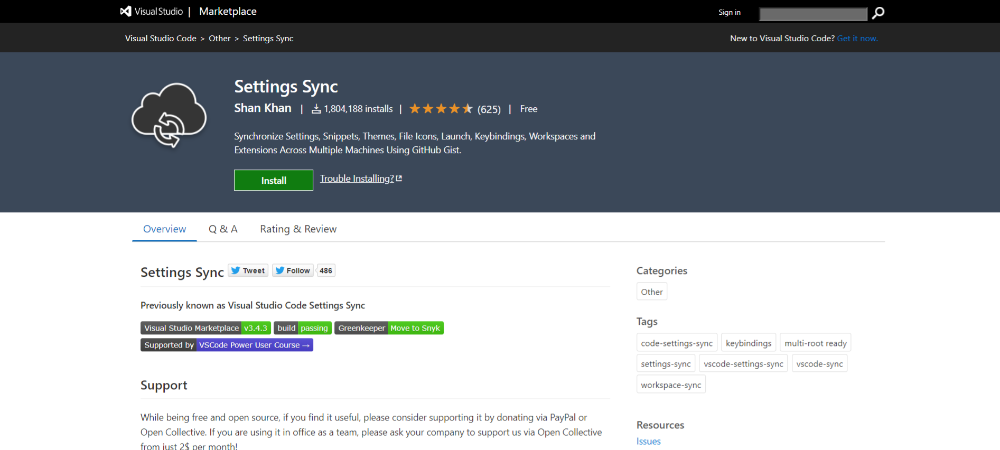Click the workspace-sync tag
Image resolution: width=1000 pixels, height=450 pixels.
click(x=671, y=385)
